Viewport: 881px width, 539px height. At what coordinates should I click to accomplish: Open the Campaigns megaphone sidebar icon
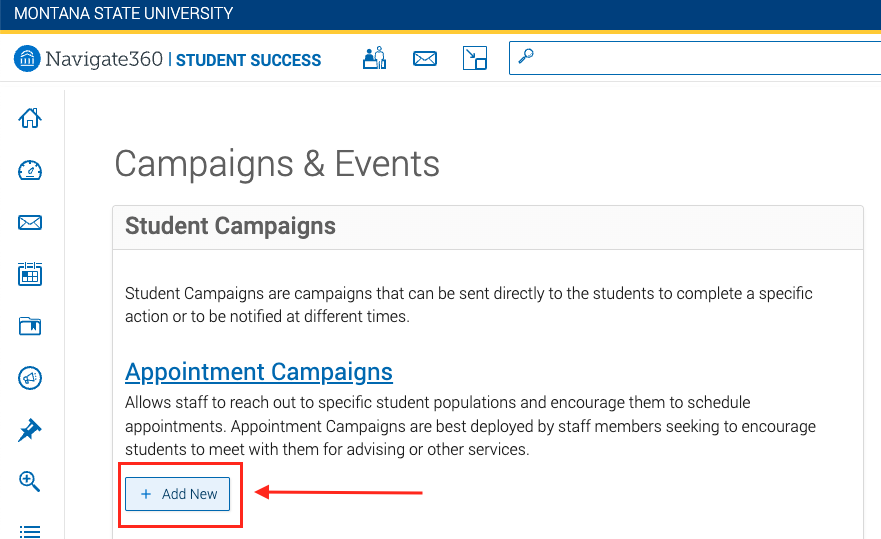30,378
